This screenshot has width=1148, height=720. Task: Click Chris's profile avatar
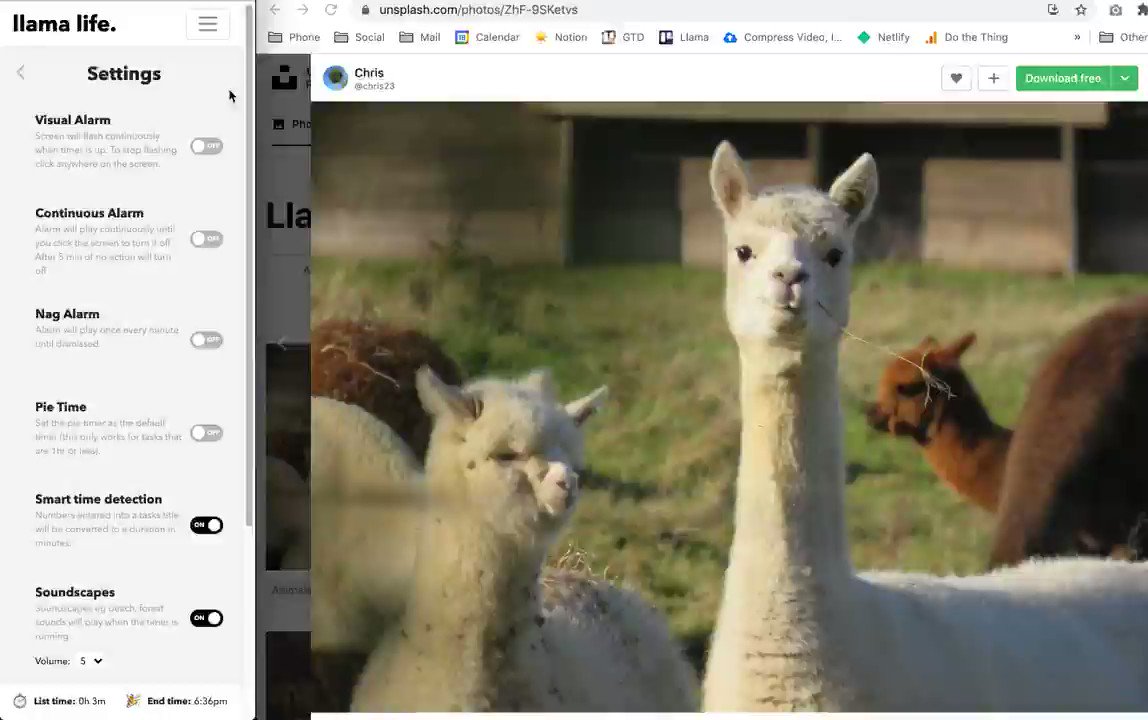pyautogui.click(x=335, y=78)
